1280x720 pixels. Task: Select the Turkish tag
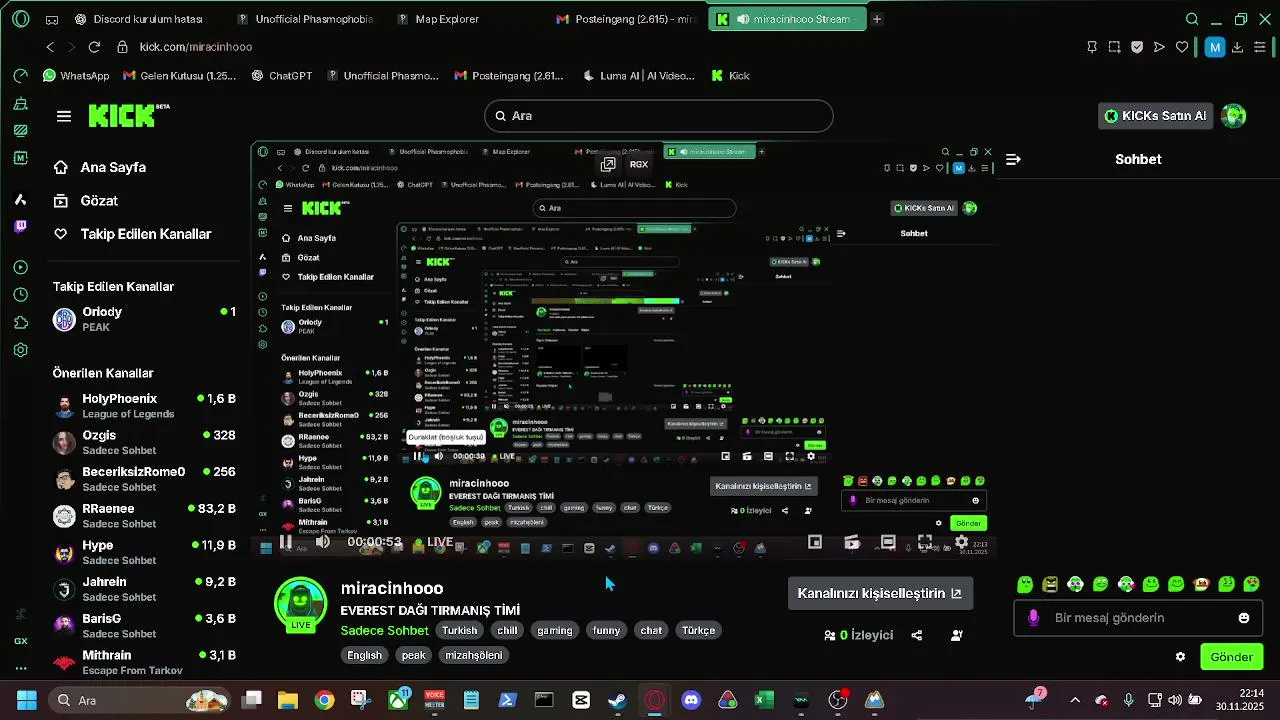pos(460,631)
